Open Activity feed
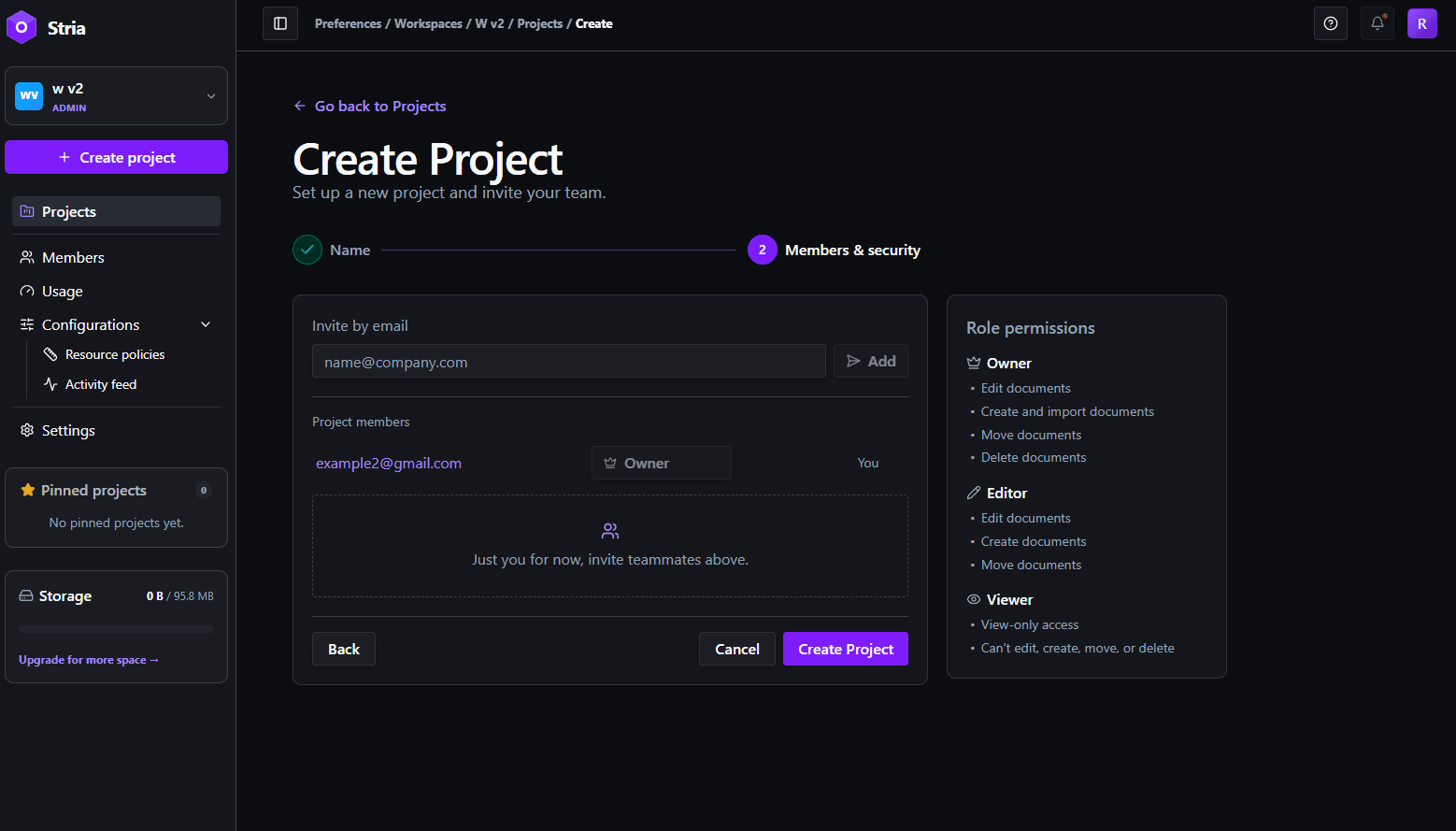Image resolution: width=1456 pixels, height=831 pixels. (x=101, y=384)
